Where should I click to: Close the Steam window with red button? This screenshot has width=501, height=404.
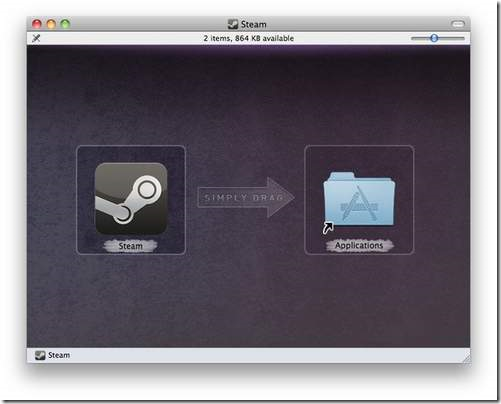click(37, 24)
